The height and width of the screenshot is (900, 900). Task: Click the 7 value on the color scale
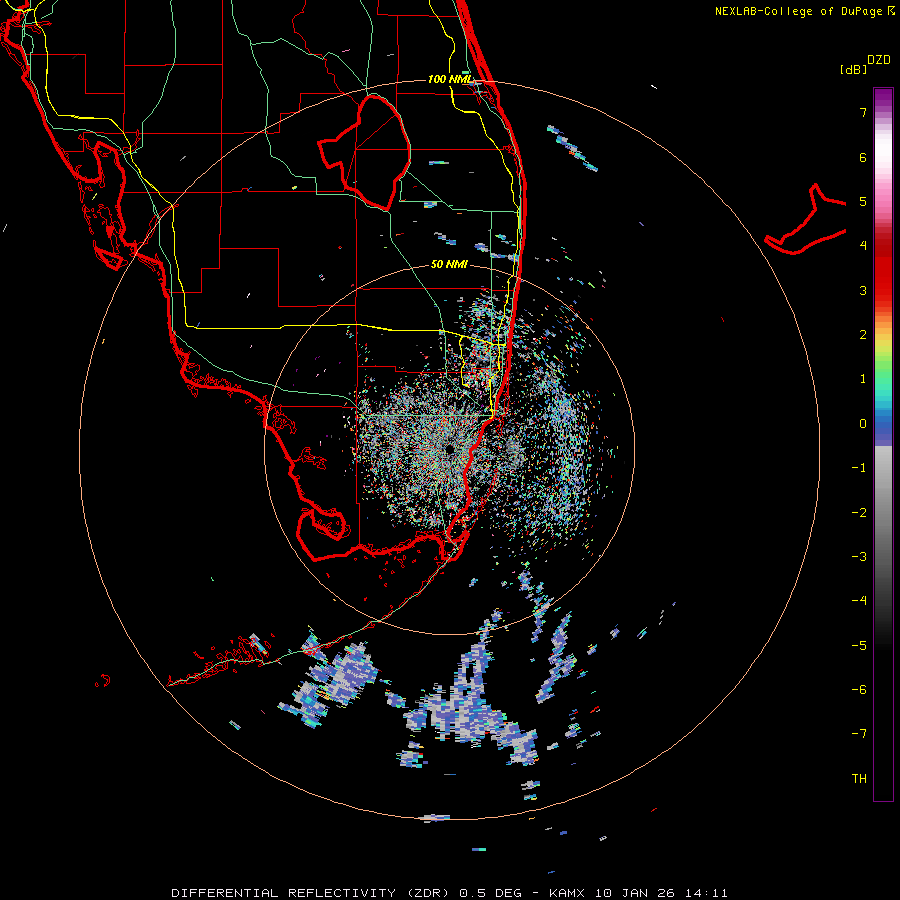point(863,112)
